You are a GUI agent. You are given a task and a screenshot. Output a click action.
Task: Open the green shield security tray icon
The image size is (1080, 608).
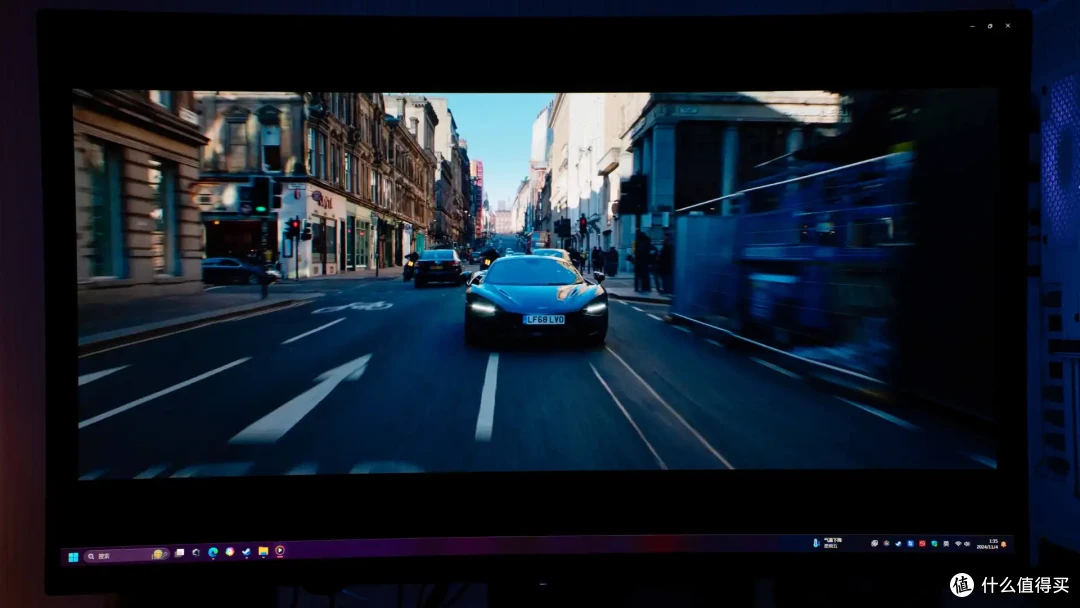935,544
